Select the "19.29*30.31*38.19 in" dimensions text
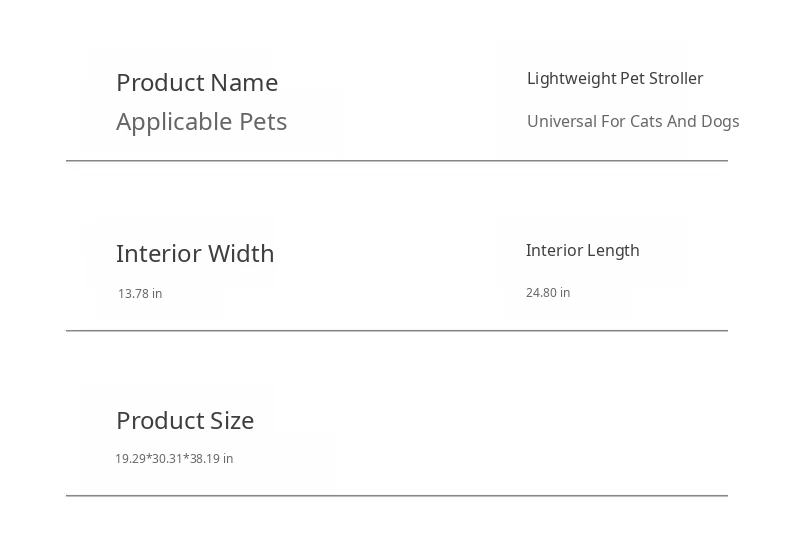 point(174,458)
